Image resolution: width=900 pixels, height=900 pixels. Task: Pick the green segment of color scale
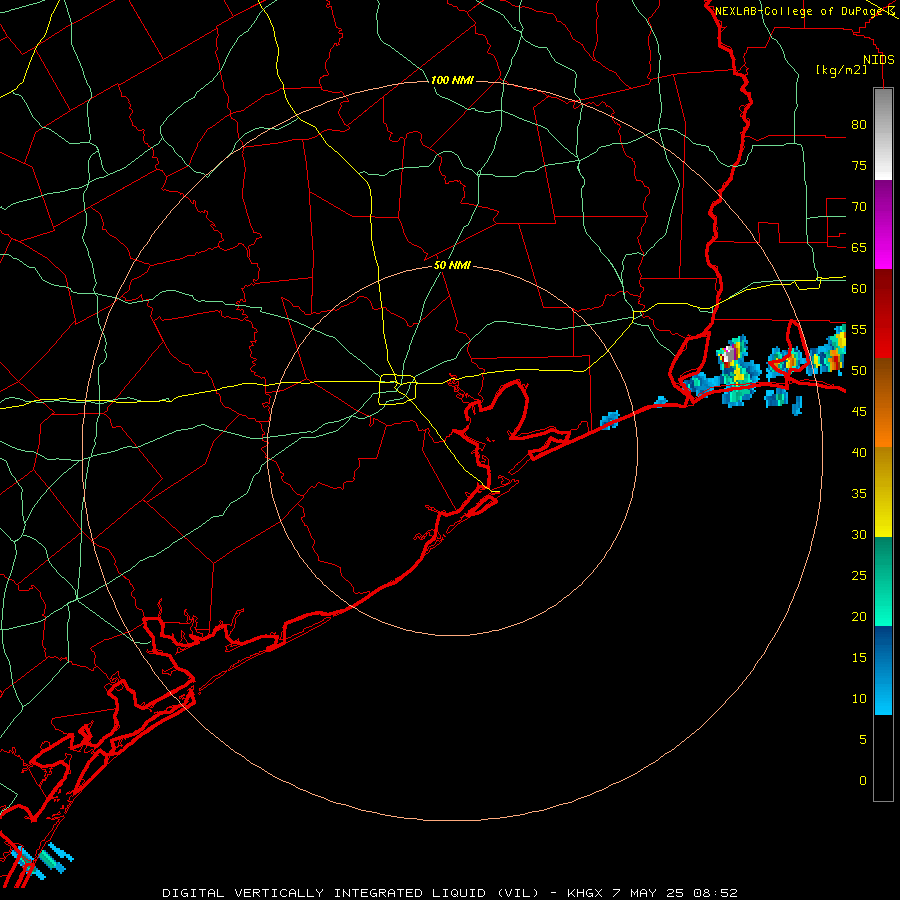click(x=883, y=581)
